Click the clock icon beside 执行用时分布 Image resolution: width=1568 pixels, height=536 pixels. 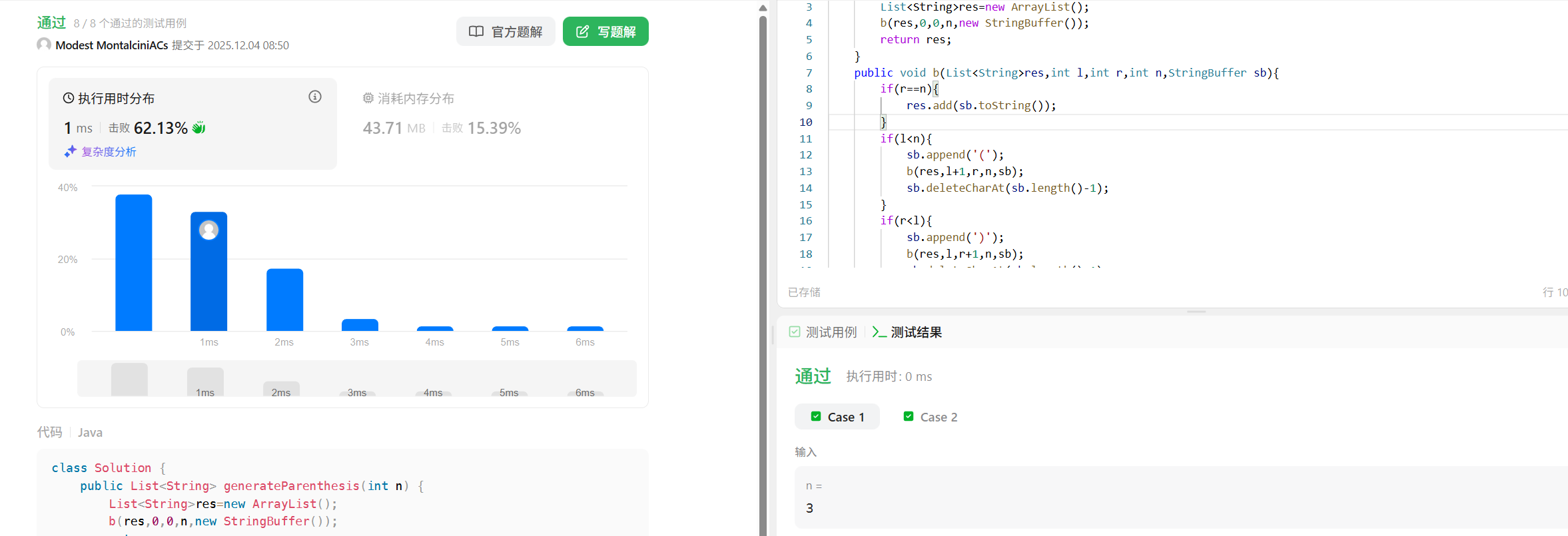69,98
